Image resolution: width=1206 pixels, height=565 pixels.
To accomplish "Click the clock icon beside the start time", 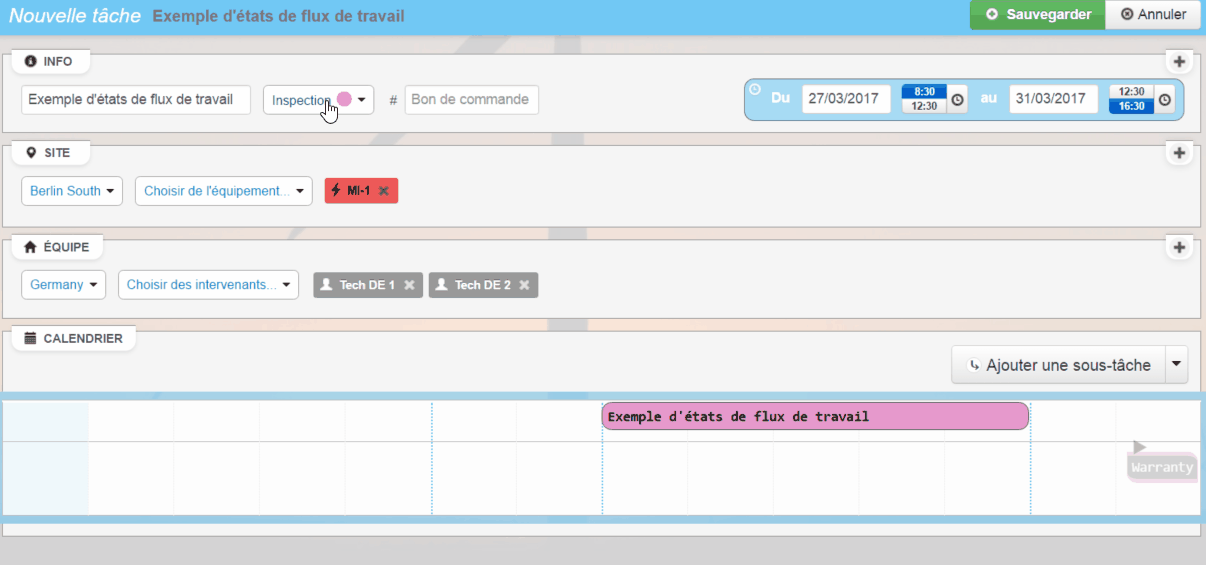I will [x=957, y=100].
